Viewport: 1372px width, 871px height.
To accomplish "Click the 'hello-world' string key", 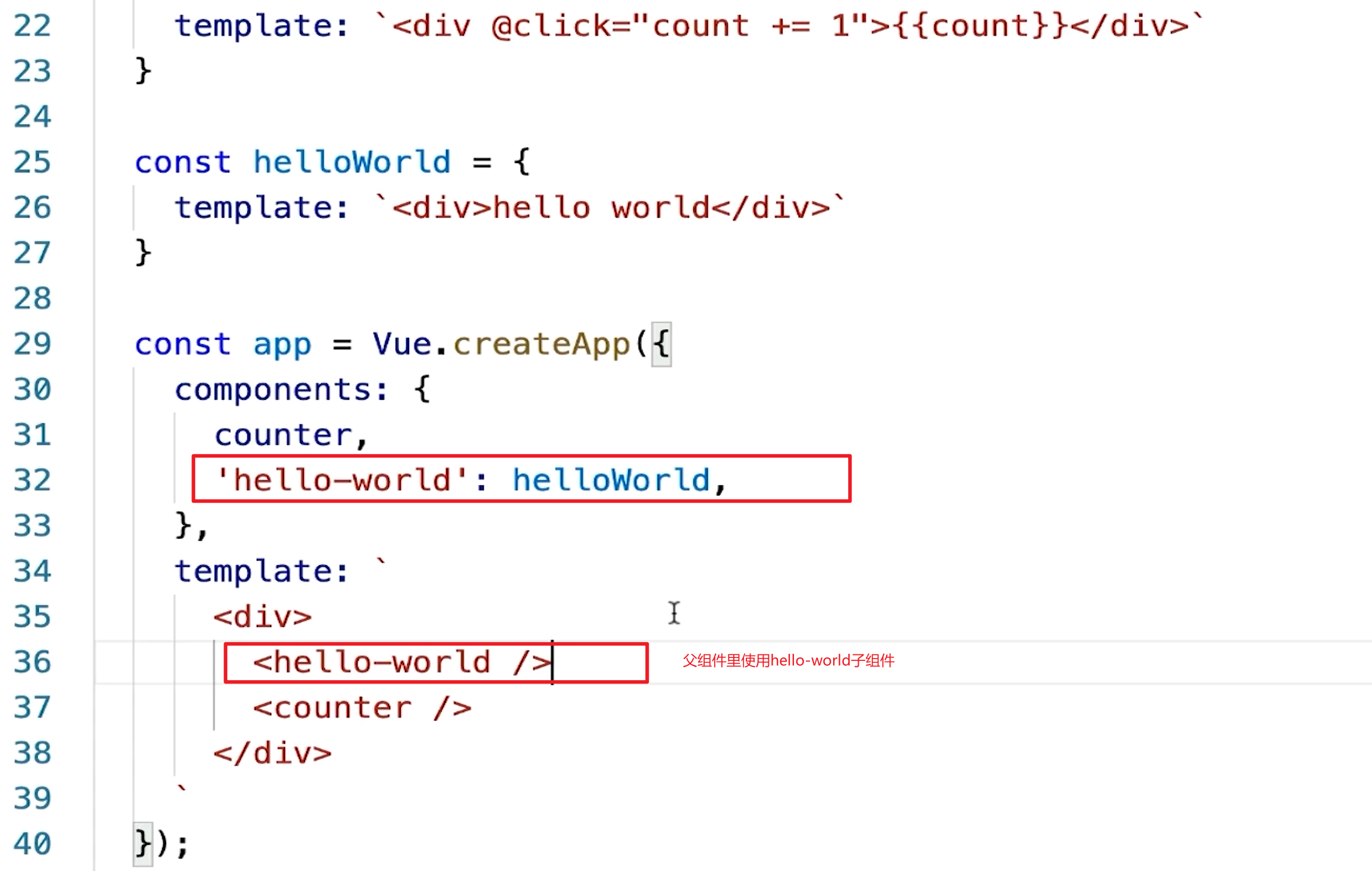I will click(x=342, y=480).
